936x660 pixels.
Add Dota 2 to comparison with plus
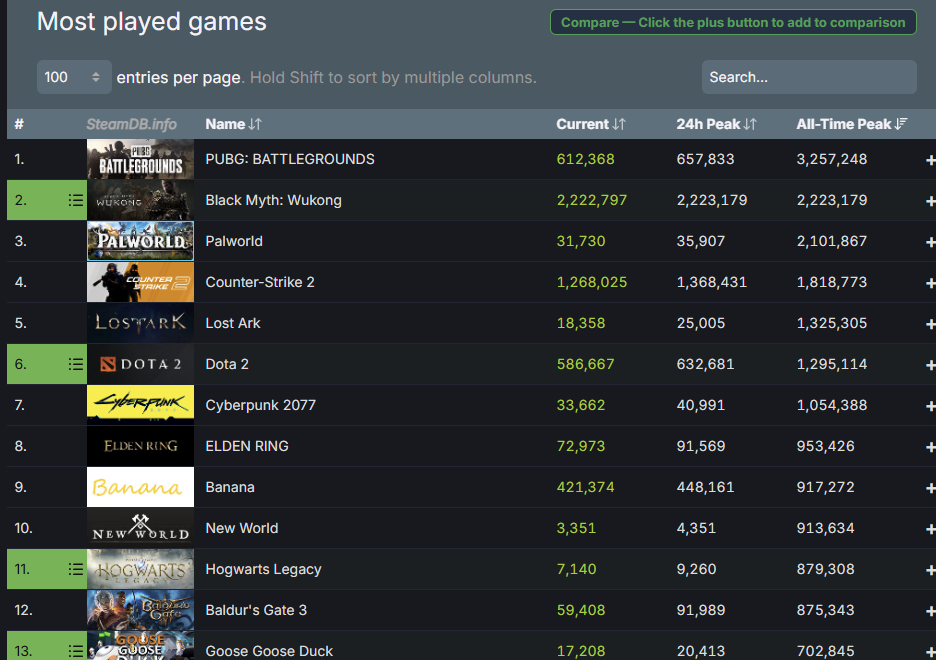point(931,365)
